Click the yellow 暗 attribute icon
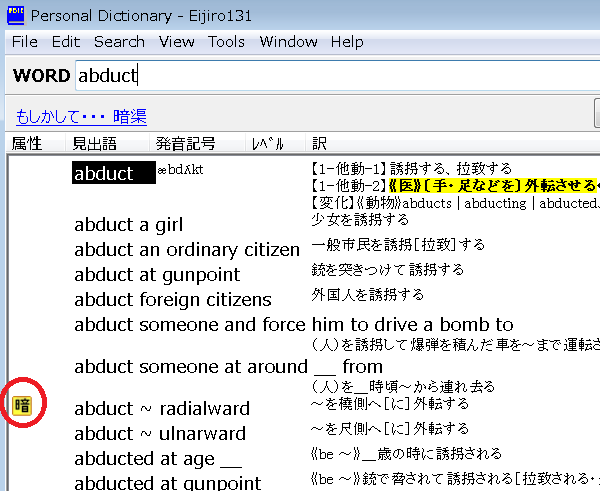 pyautogui.click(x=22, y=406)
